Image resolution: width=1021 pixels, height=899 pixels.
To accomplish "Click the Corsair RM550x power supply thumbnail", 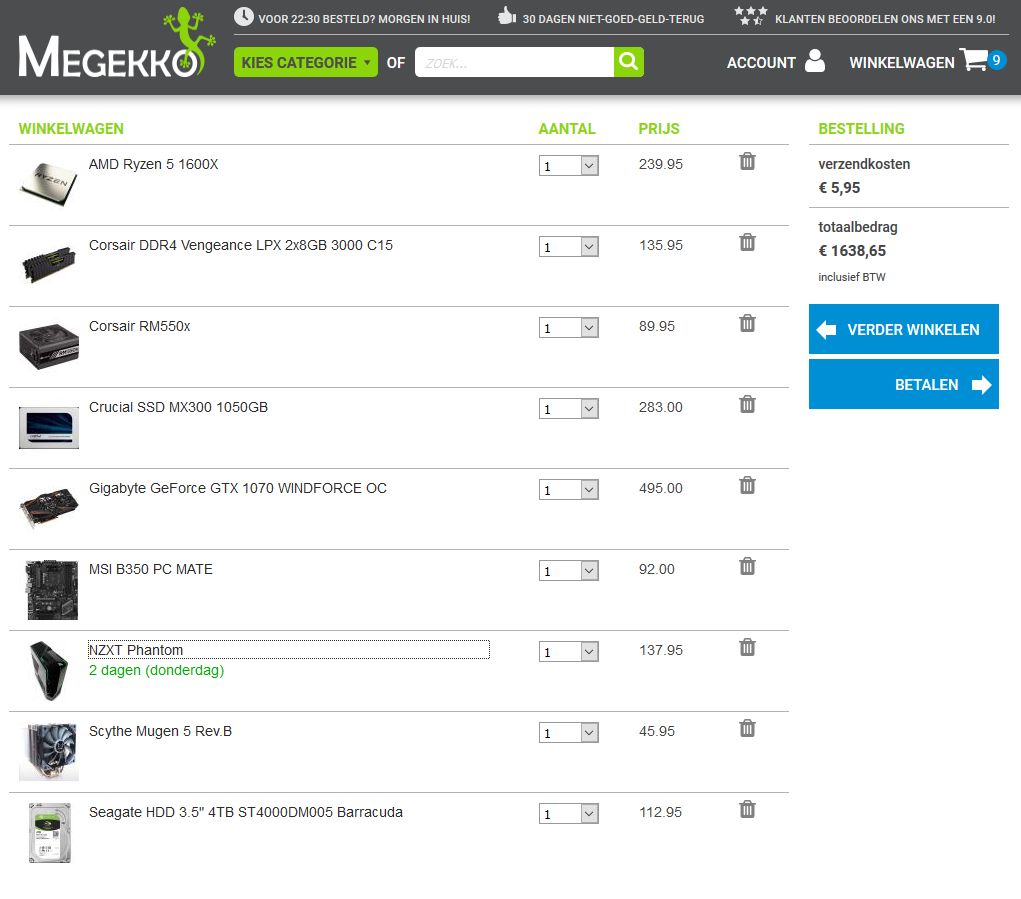I will (49, 346).
